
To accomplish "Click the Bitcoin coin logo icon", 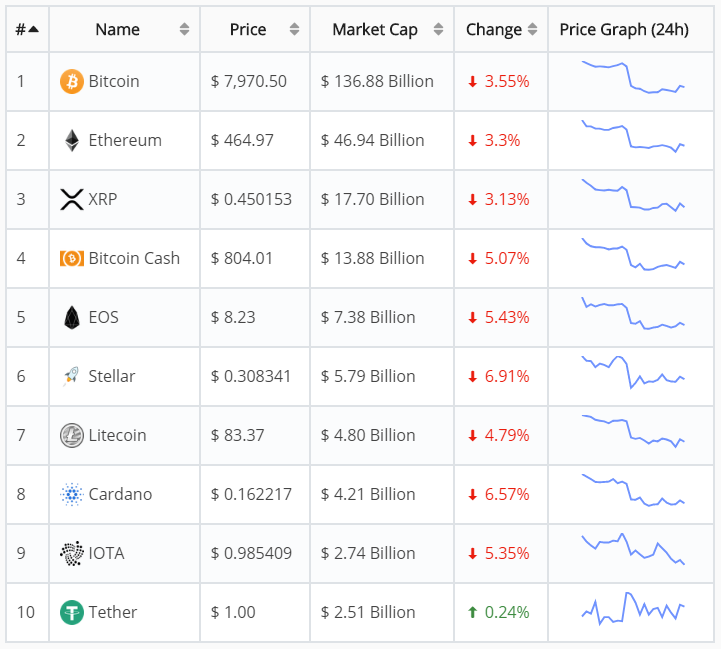I will pyautogui.click(x=72, y=81).
